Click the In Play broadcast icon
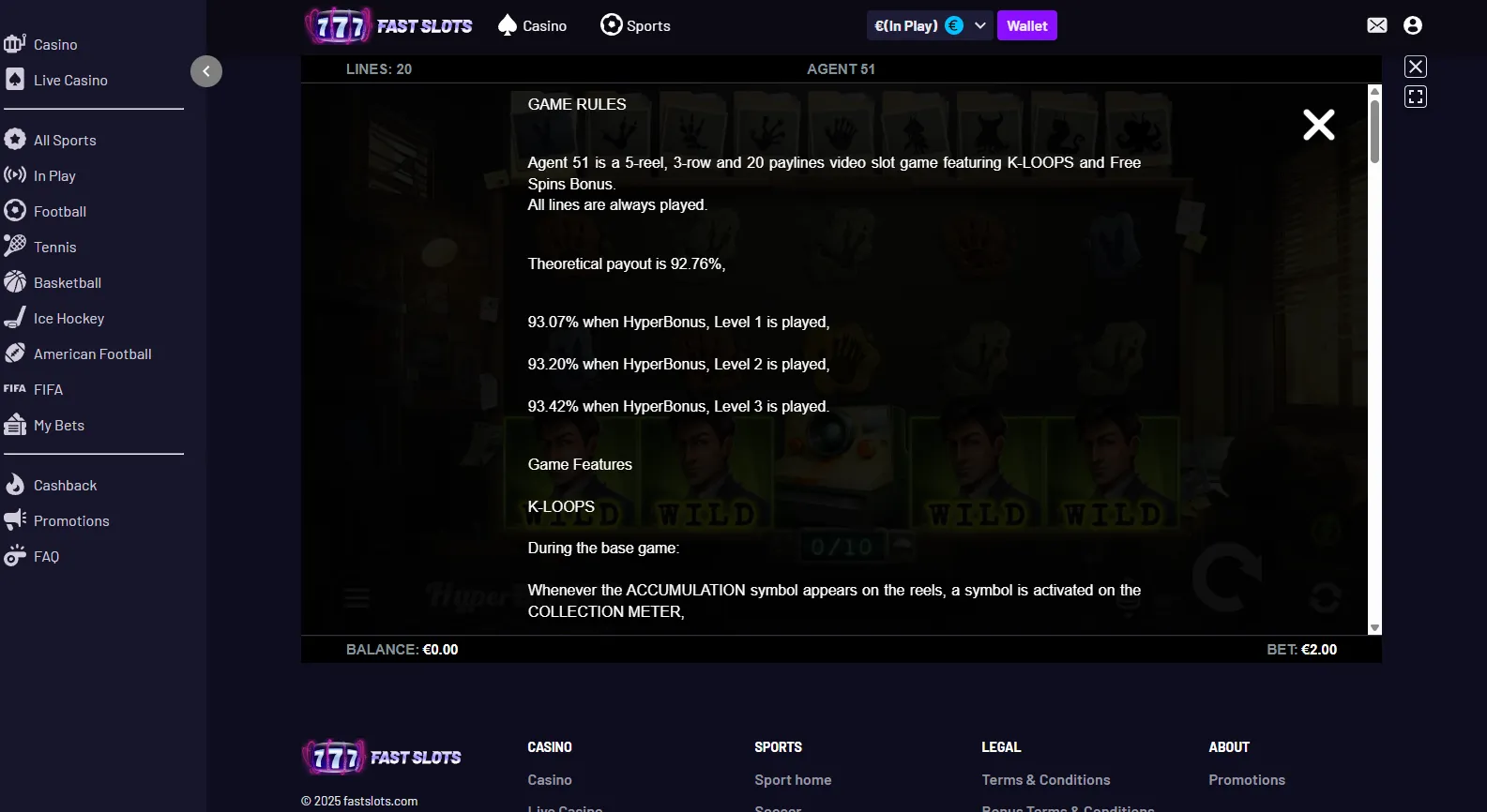Viewport: 1487px width, 812px height. pyautogui.click(x=15, y=175)
